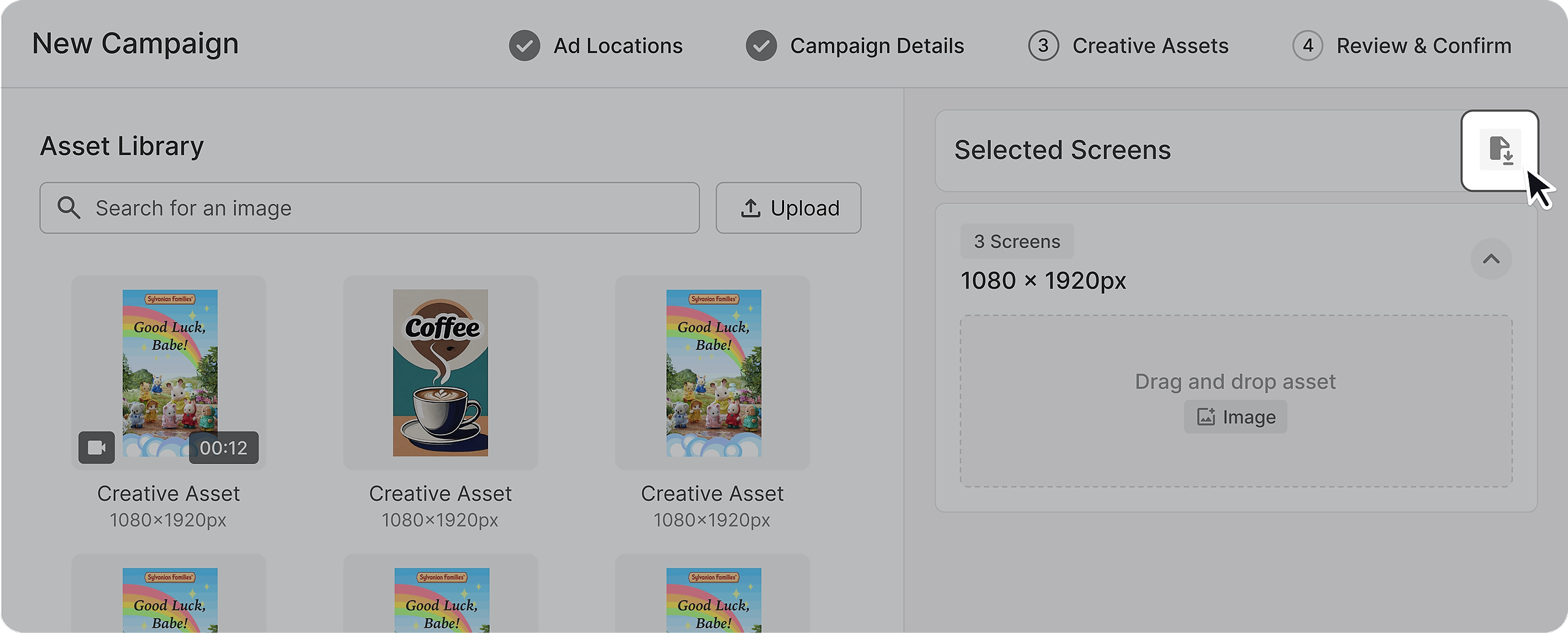Choose the third asset in the top row

coord(713,373)
